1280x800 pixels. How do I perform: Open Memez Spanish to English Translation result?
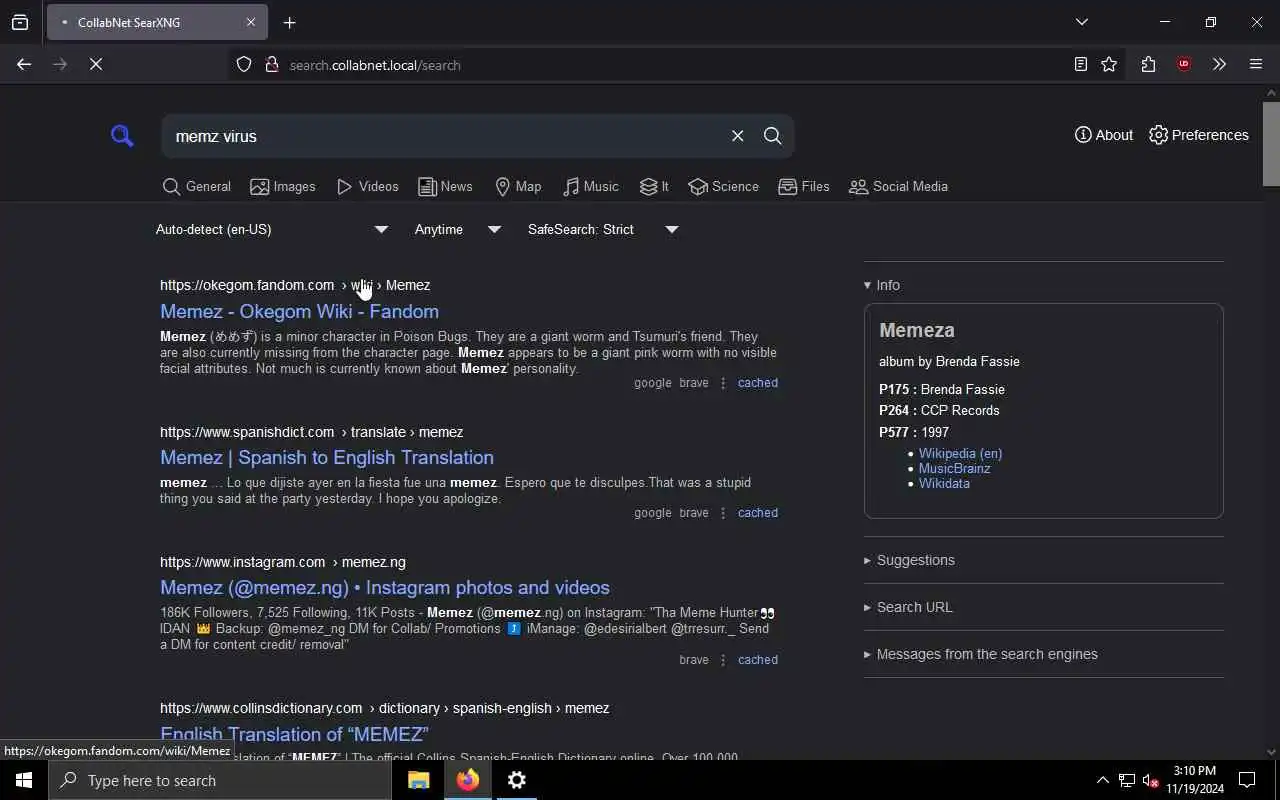[x=327, y=457]
